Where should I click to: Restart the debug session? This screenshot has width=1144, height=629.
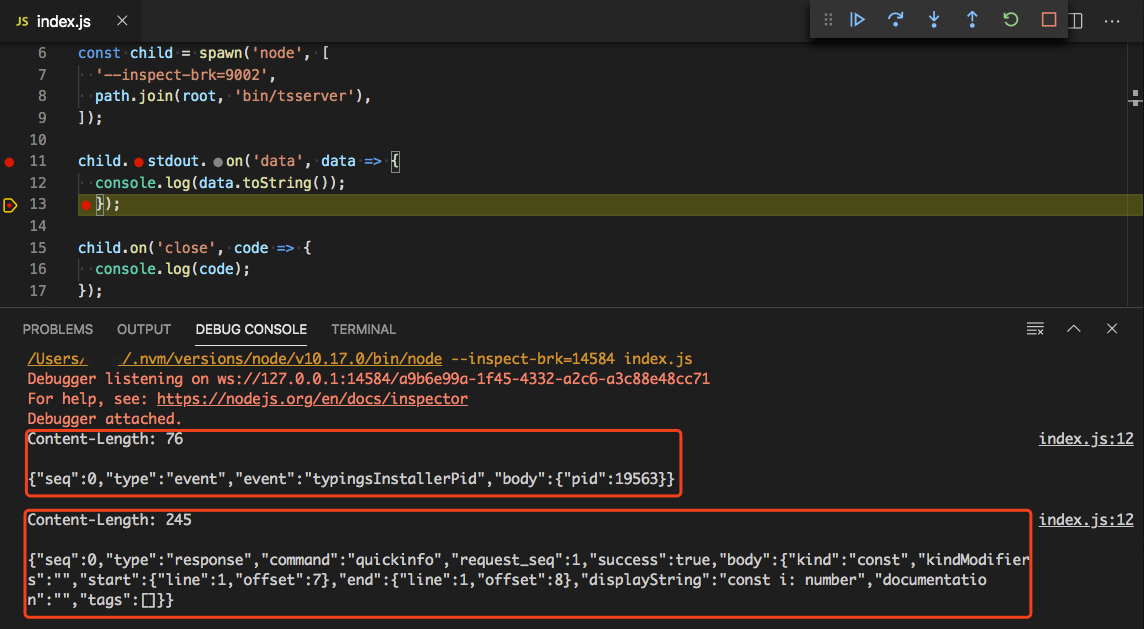tap(1010, 19)
